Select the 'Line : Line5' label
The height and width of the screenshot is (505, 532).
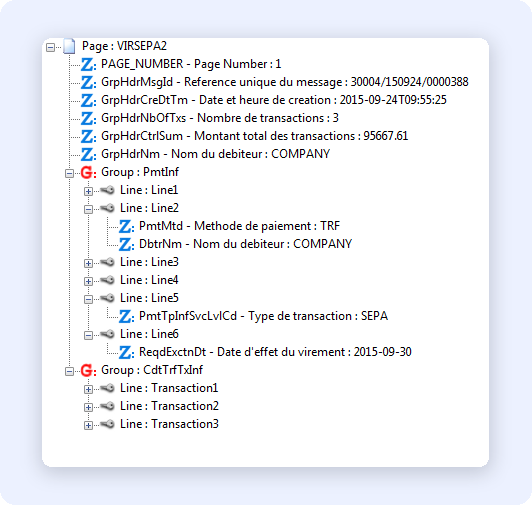(x=149, y=298)
